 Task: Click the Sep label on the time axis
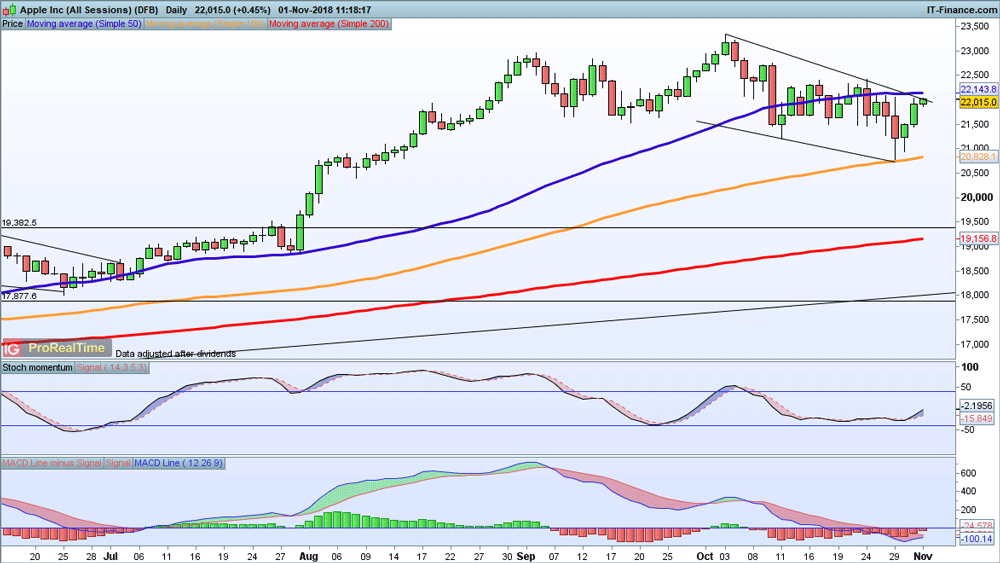coord(526,556)
